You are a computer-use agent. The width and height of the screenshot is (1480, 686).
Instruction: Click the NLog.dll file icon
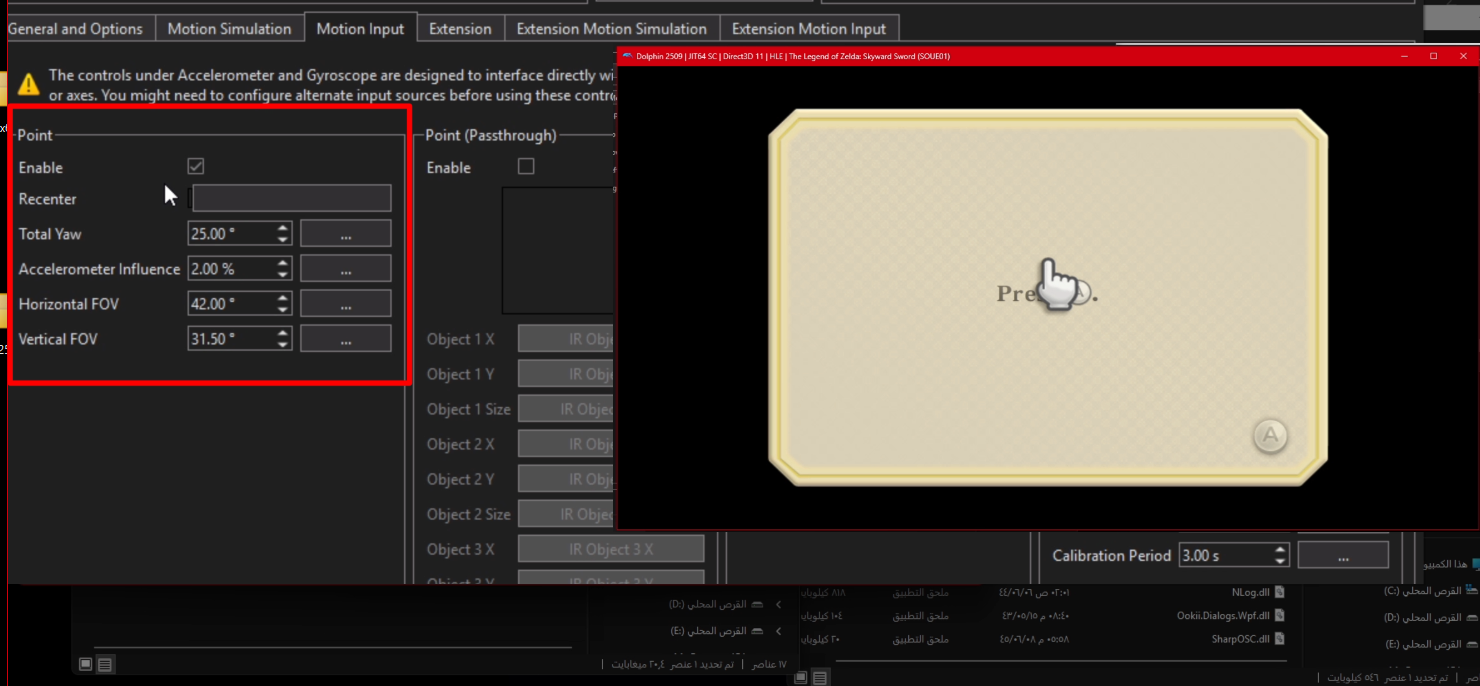[x=1279, y=591]
